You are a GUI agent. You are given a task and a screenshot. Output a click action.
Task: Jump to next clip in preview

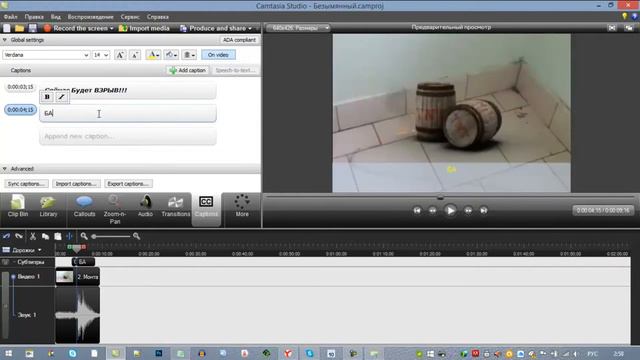[x=484, y=211]
